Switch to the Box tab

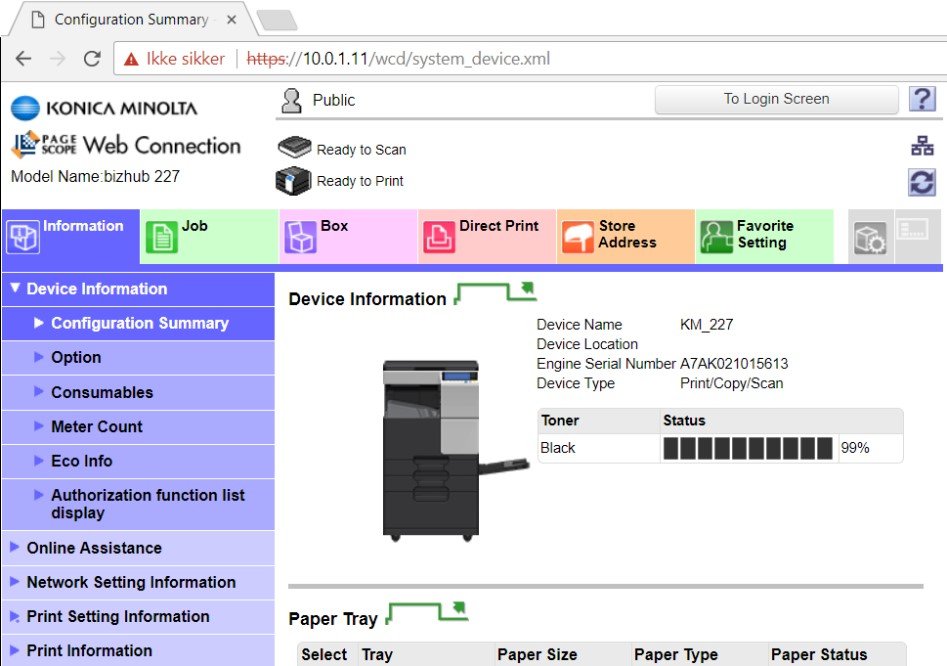click(347, 236)
